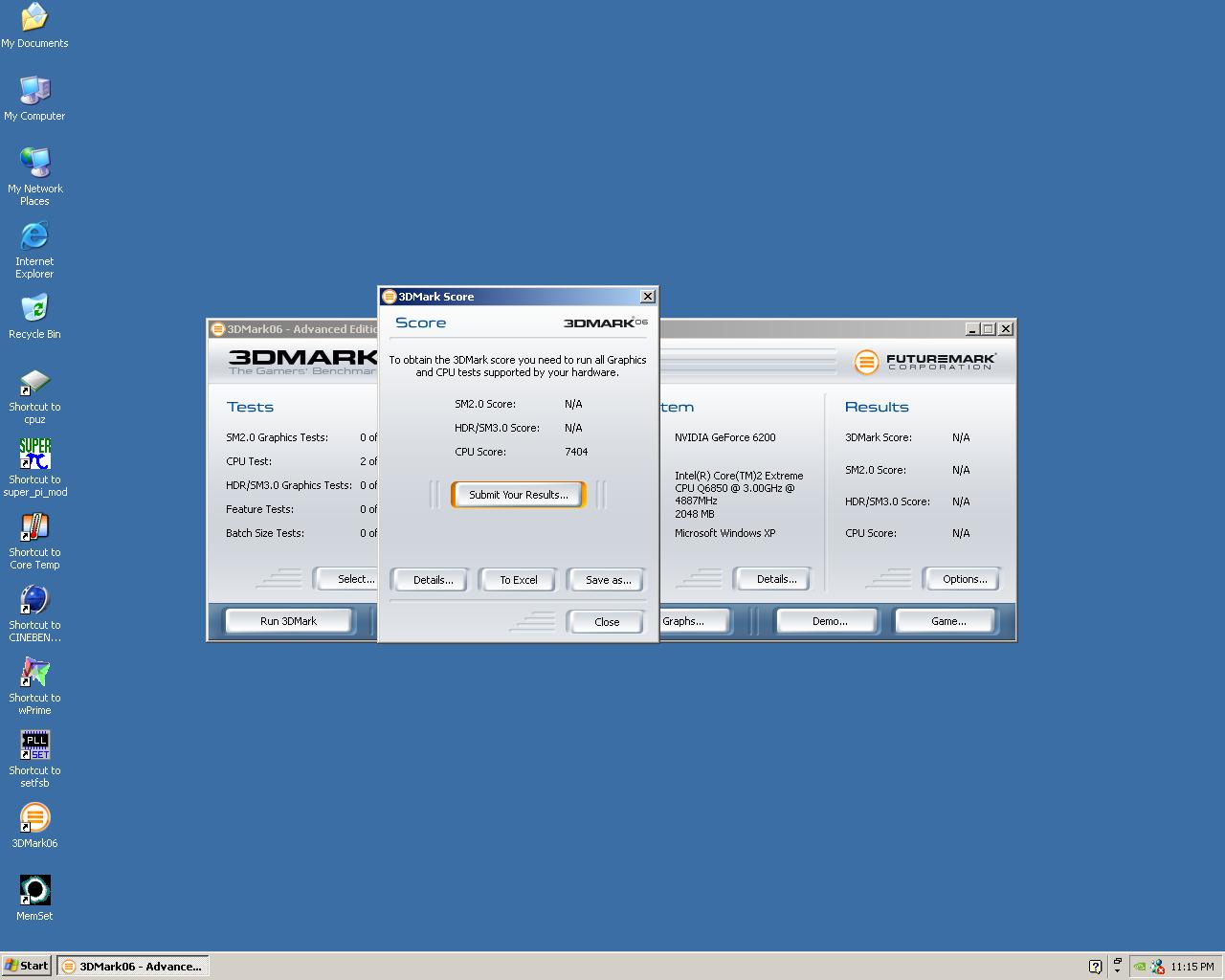Select the MemSet desktop icon
Image resolution: width=1225 pixels, height=980 pixels.
point(34,898)
